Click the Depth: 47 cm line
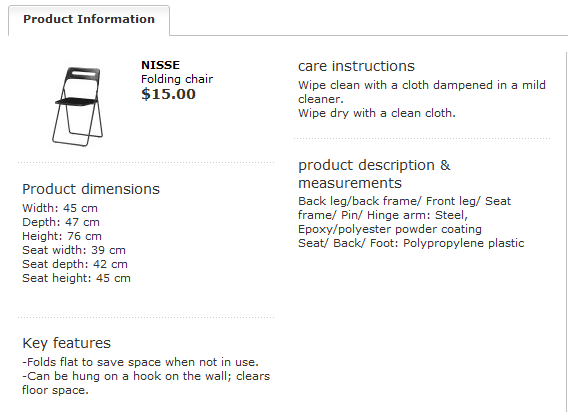The width and height of the screenshot is (568, 412). coord(61,222)
